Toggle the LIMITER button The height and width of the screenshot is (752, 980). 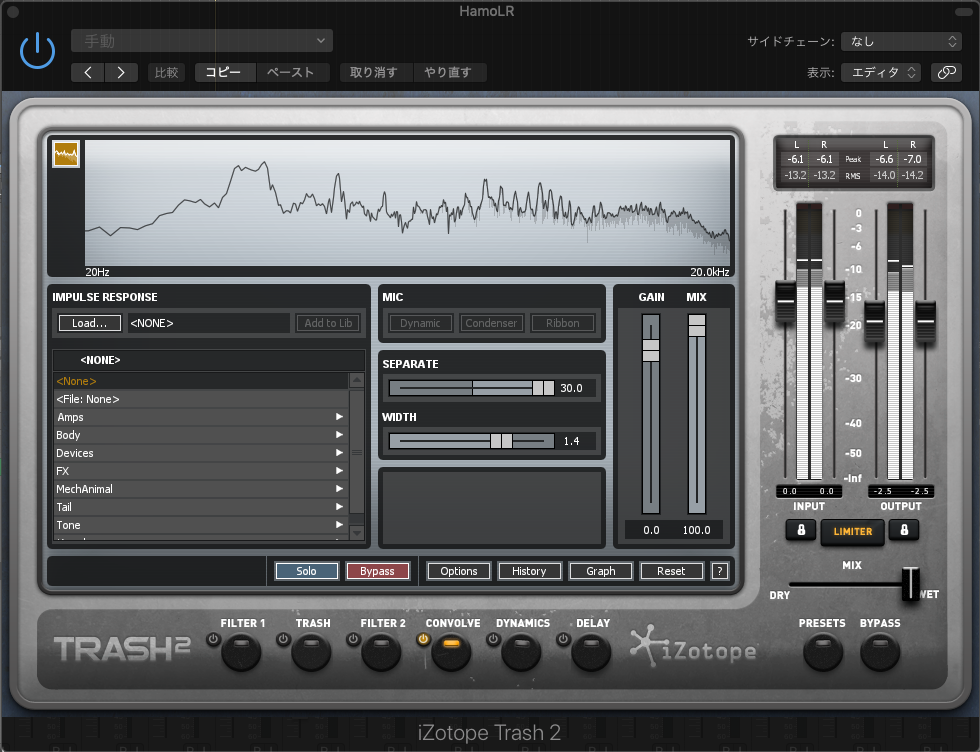[852, 531]
